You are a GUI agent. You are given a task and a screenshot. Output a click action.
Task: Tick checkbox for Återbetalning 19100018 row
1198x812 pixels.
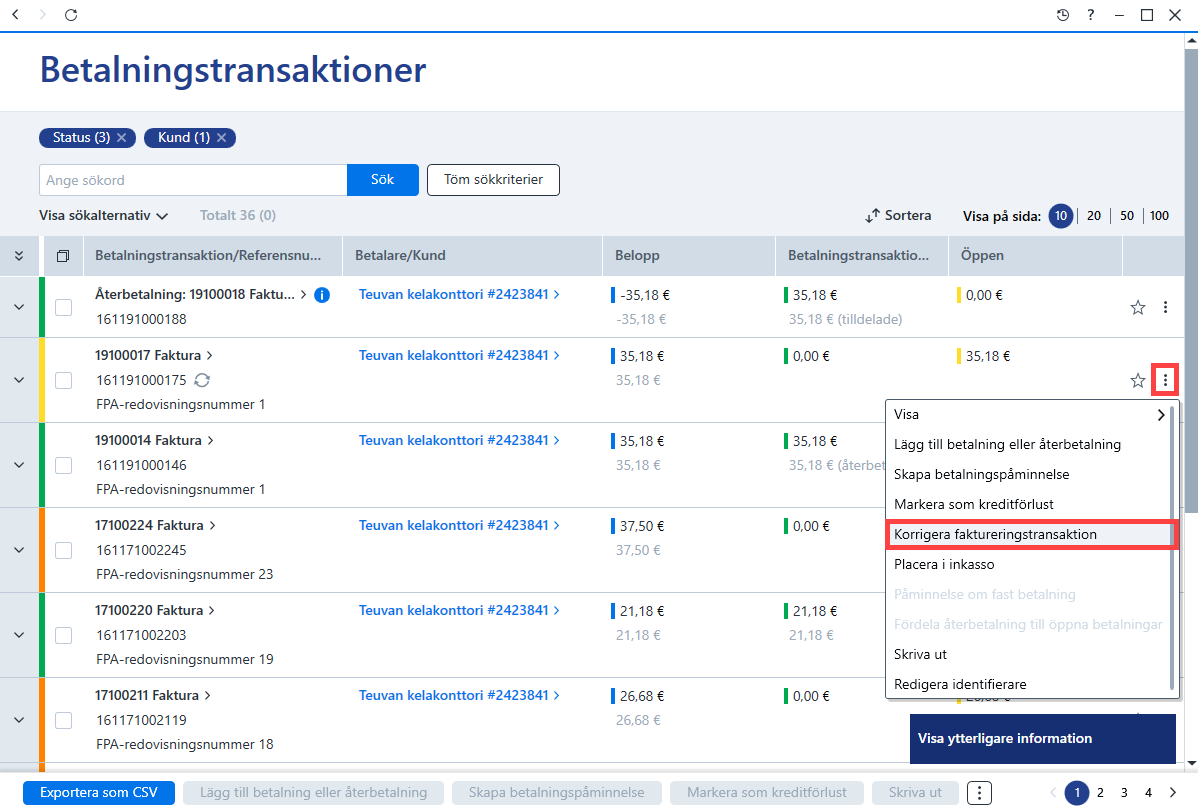coord(63,307)
